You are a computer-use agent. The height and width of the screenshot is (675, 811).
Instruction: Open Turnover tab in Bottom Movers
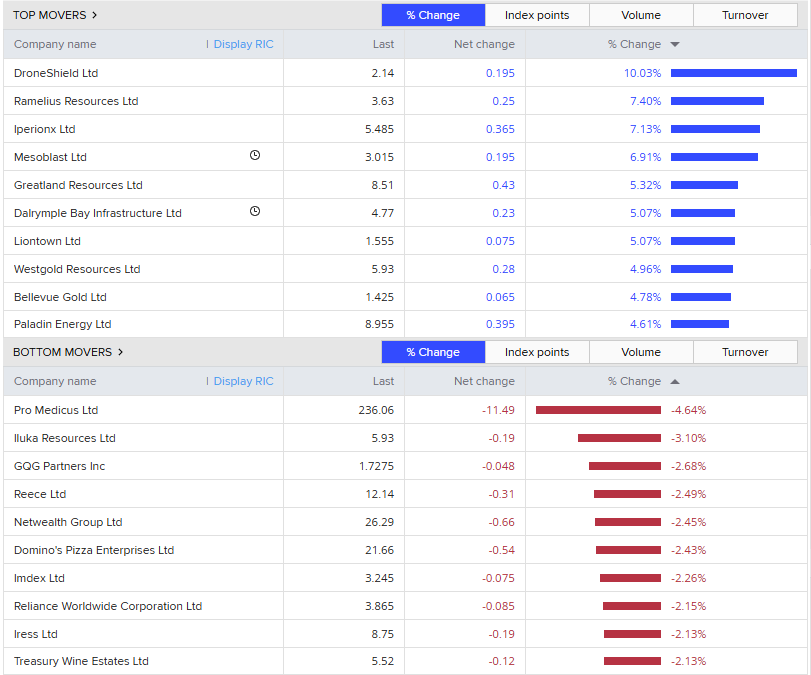(745, 352)
